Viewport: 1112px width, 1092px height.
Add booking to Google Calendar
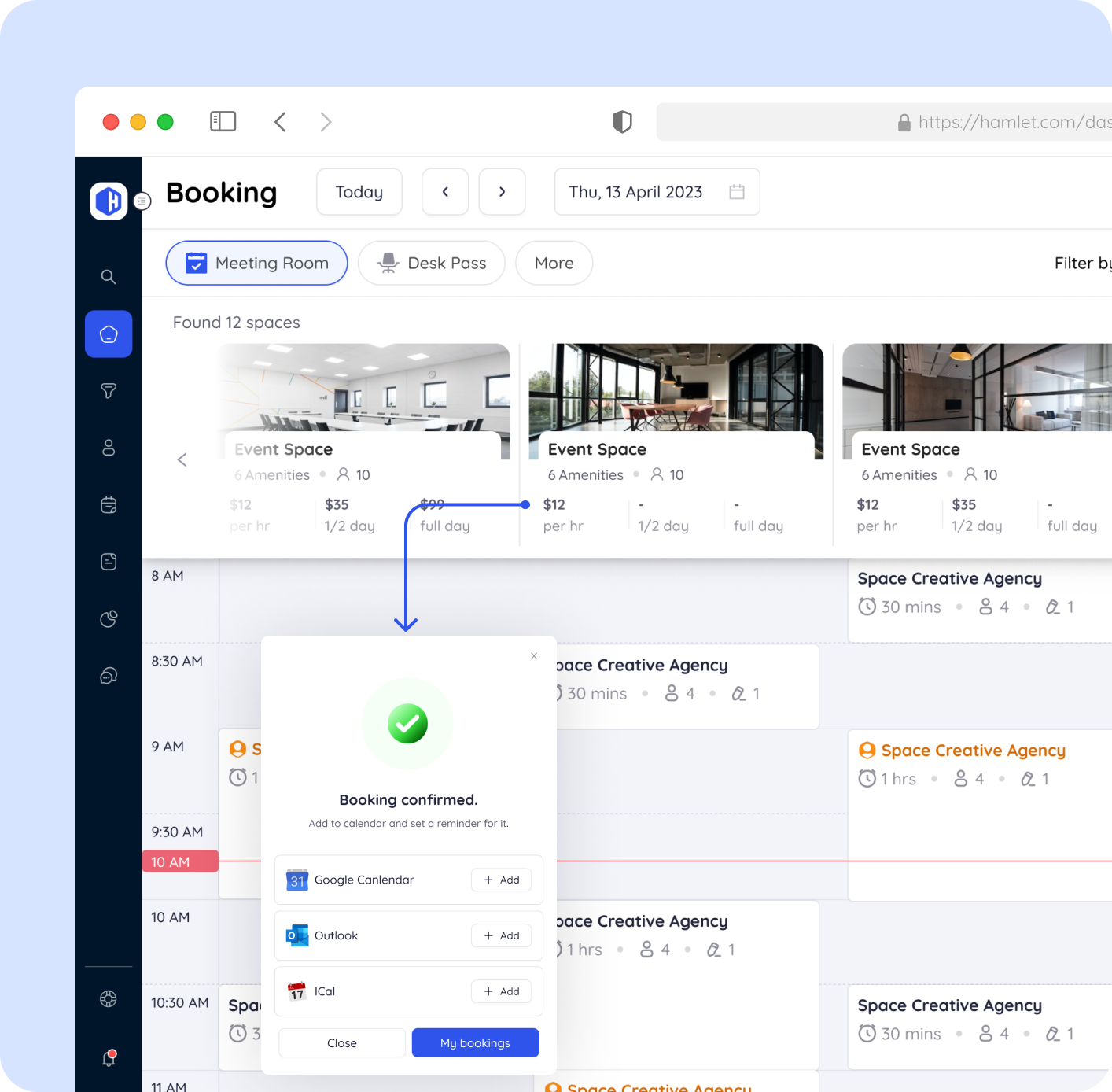502,880
